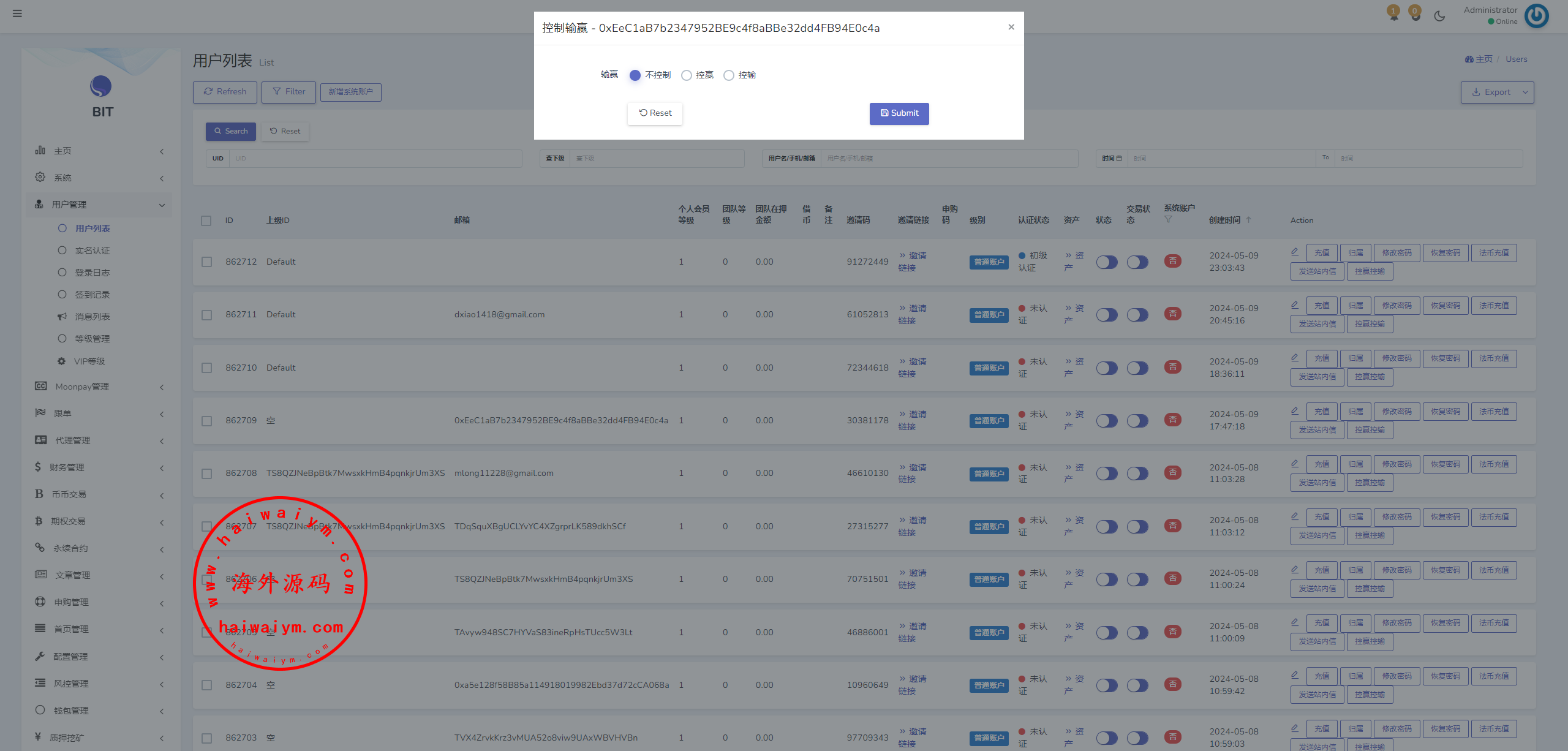Image resolution: width=1568 pixels, height=751 pixels.
Task: Close the 控制输赢 dialog
Action: pos(1011,27)
